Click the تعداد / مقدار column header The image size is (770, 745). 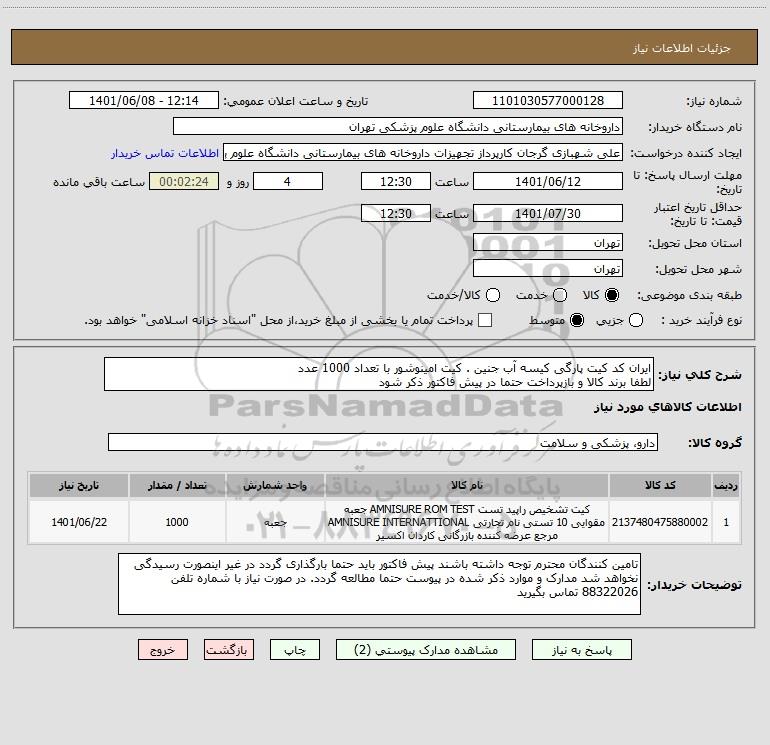coord(177,486)
